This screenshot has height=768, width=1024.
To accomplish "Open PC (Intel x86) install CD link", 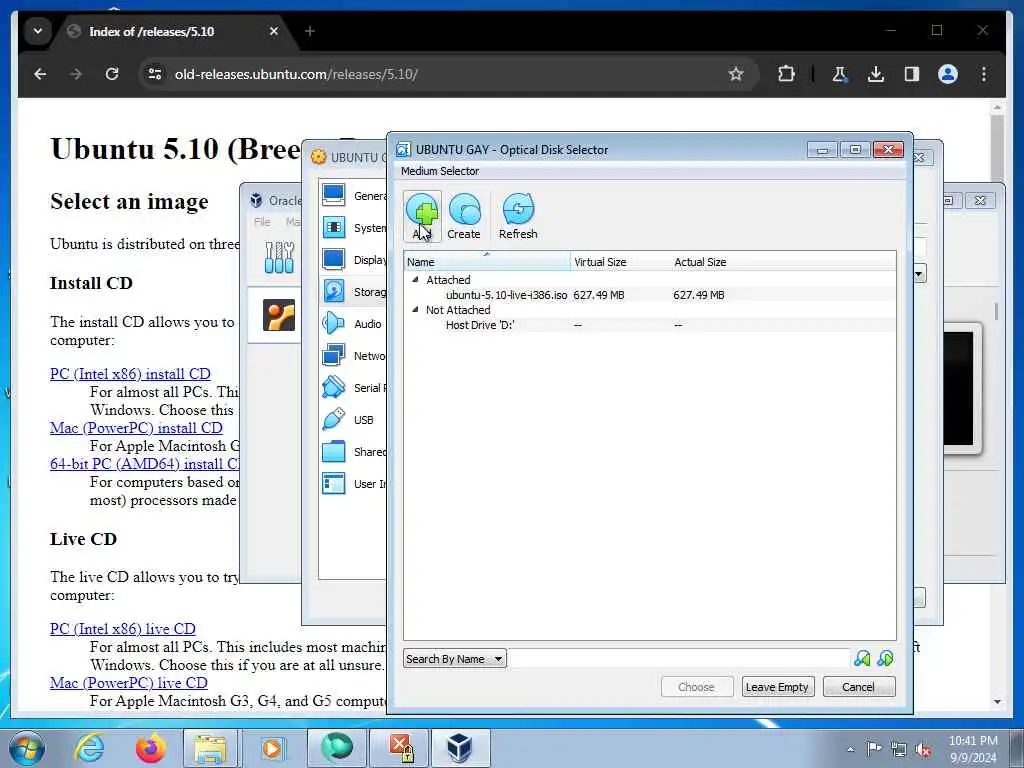I will click(x=130, y=374).
